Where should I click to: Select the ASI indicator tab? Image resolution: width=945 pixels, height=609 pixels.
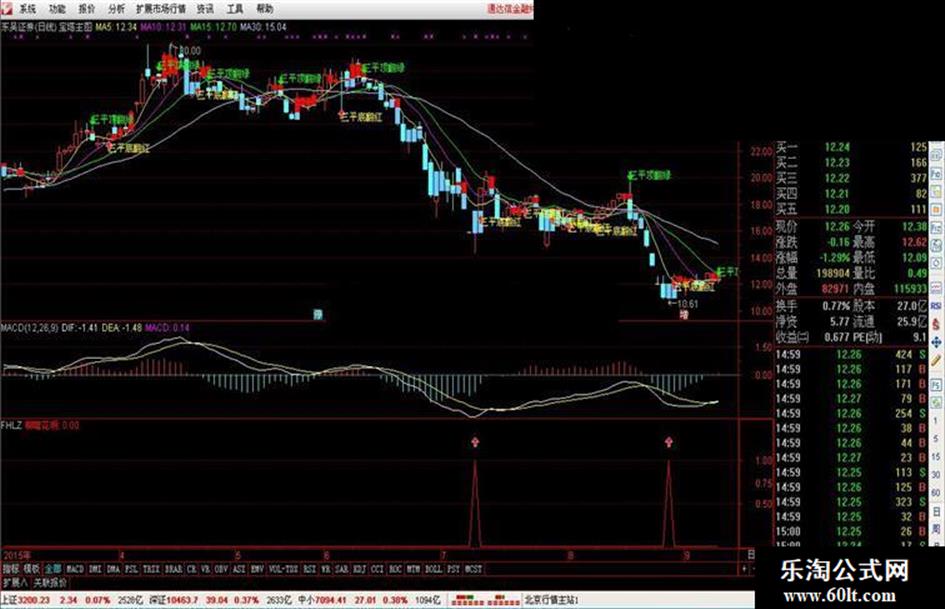(237, 569)
